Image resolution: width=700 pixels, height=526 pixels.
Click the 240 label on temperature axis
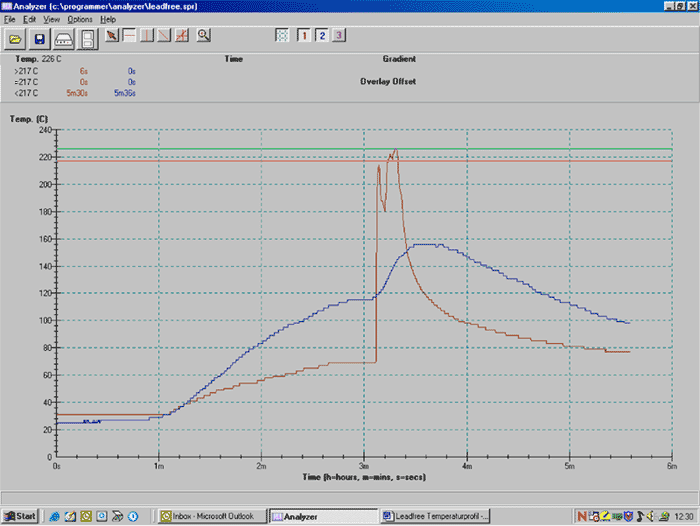click(x=46, y=130)
